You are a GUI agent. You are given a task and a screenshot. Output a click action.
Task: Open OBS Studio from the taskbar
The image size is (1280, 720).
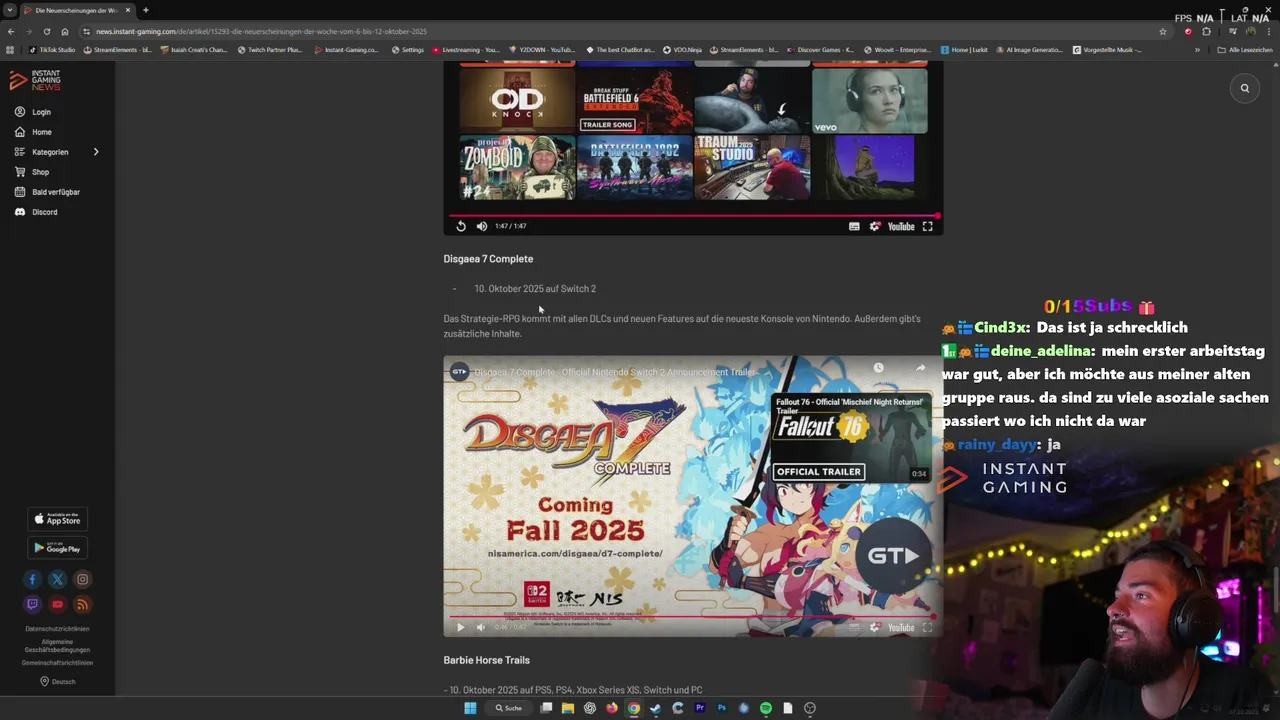[x=810, y=708]
